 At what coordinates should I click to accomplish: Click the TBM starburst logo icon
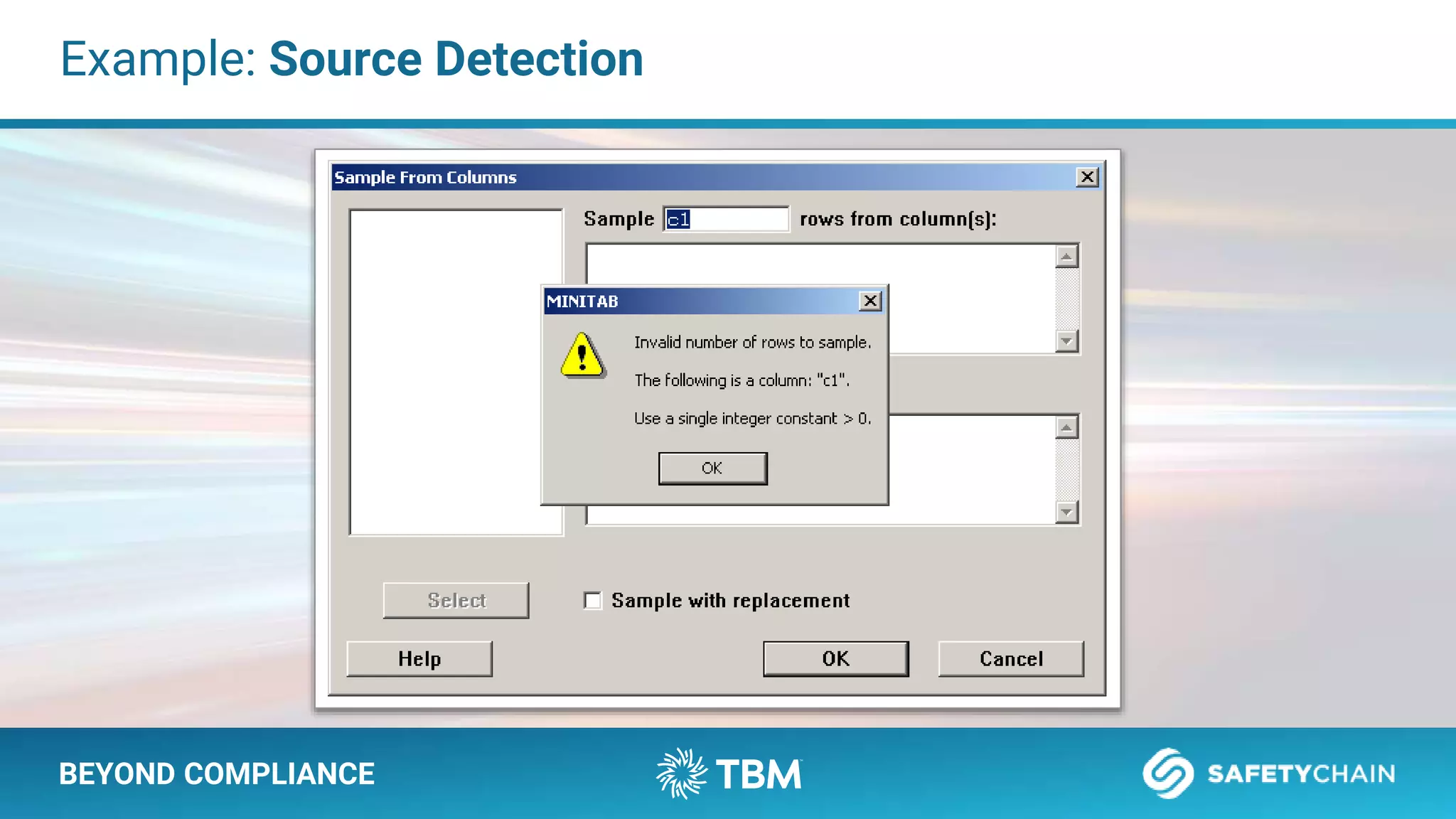point(681,773)
